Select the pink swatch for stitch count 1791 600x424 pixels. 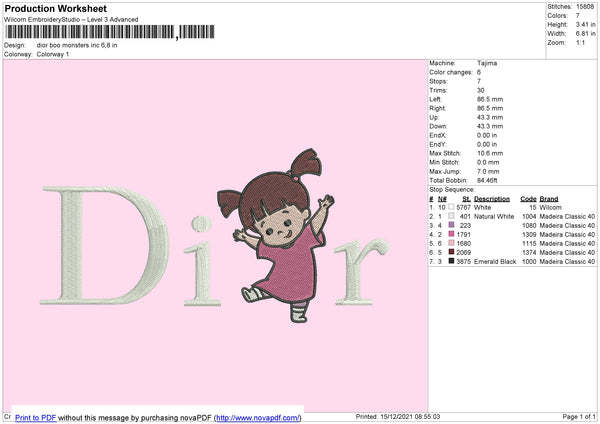(x=451, y=234)
